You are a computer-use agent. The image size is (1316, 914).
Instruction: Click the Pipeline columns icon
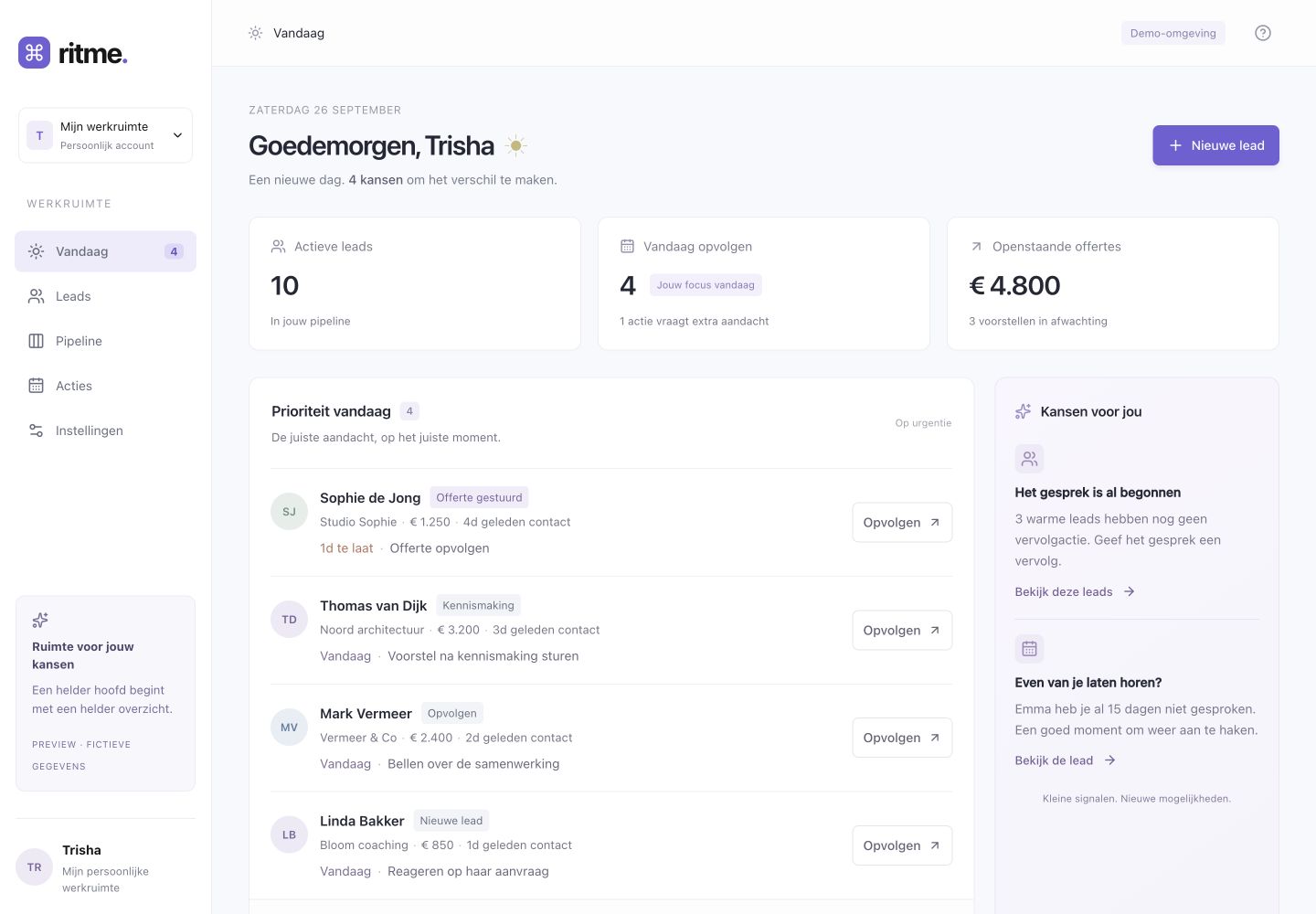tap(37, 341)
